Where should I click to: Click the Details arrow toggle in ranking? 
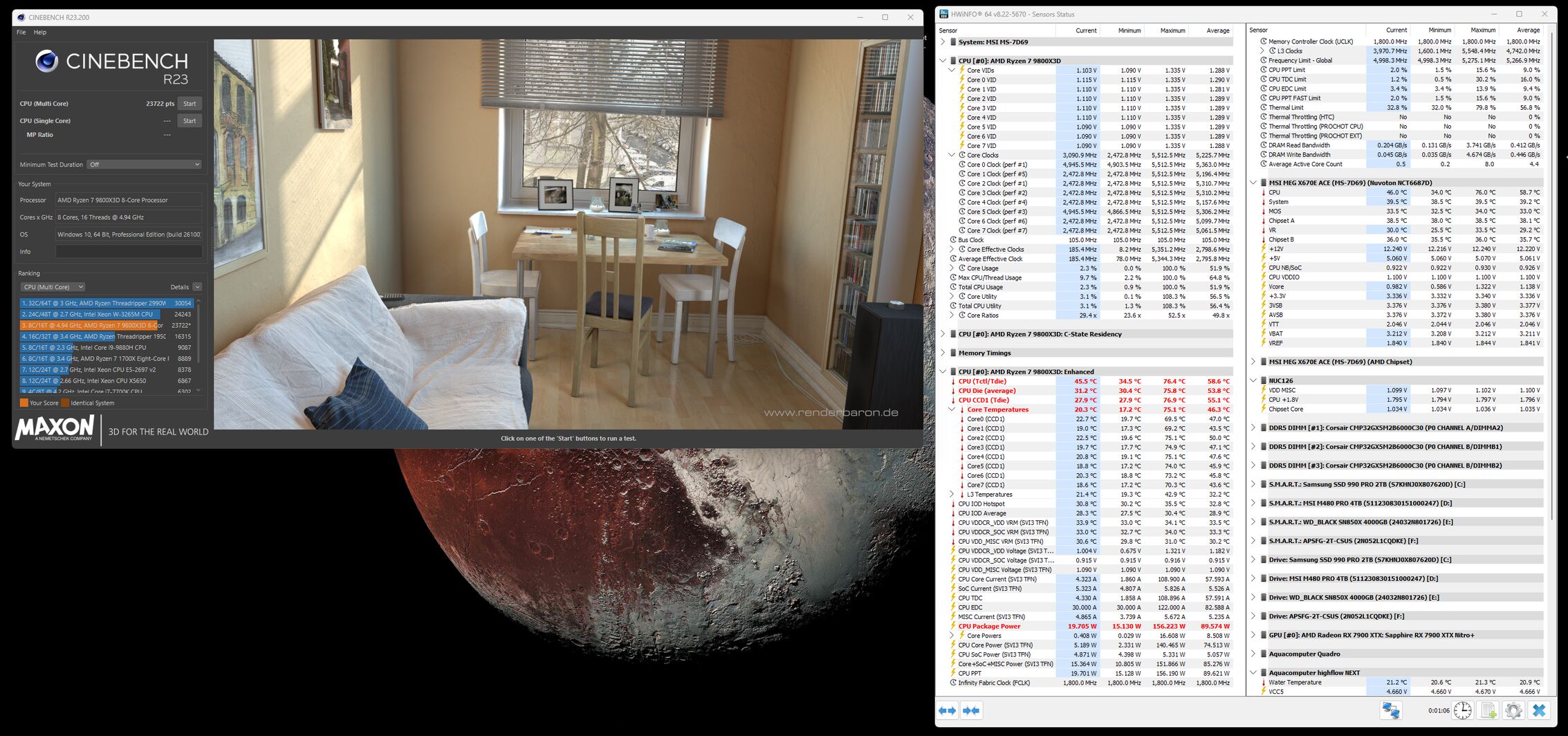[197, 287]
